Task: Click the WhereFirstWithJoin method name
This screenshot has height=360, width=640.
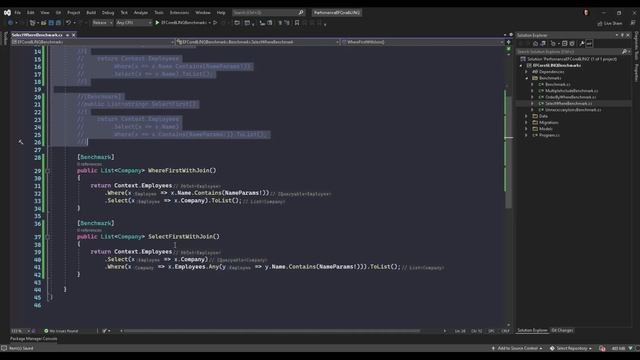Action: [x=180, y=170]
